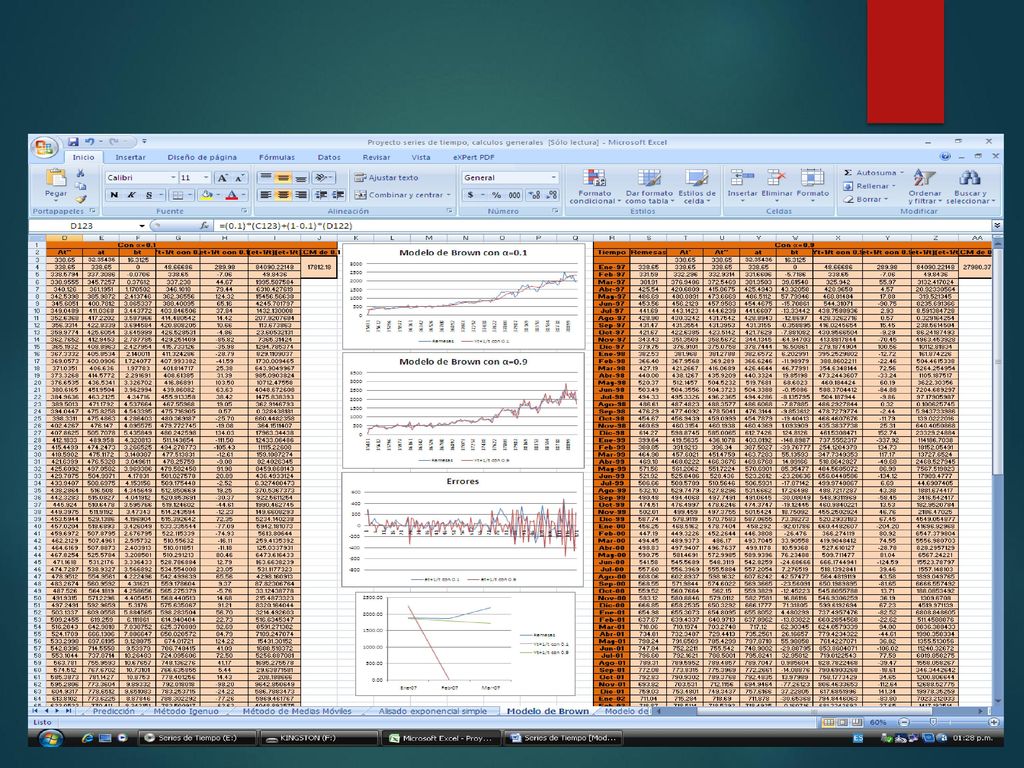The width and height of the screenshot is (1024, 768).
Task: Expand the formula bar with double chevron
Action: pyautogui.click(x=997, y=225)
